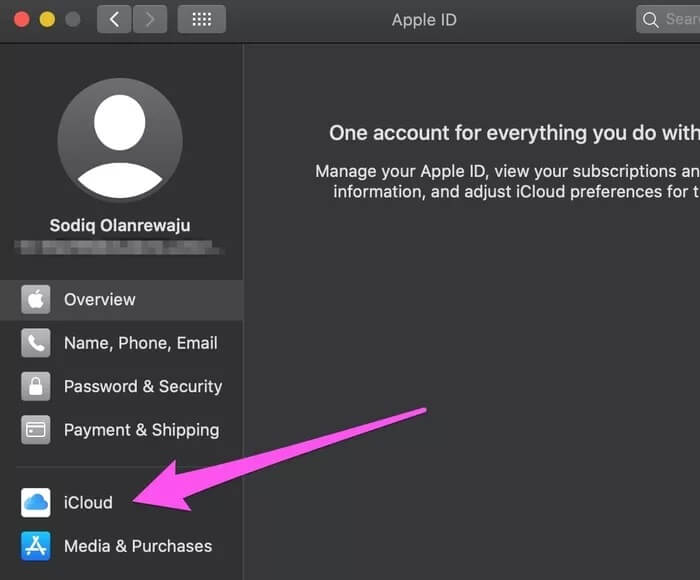Show all preferences grid button
Viewport: 700px width, 580px height.
pos(202,20)
